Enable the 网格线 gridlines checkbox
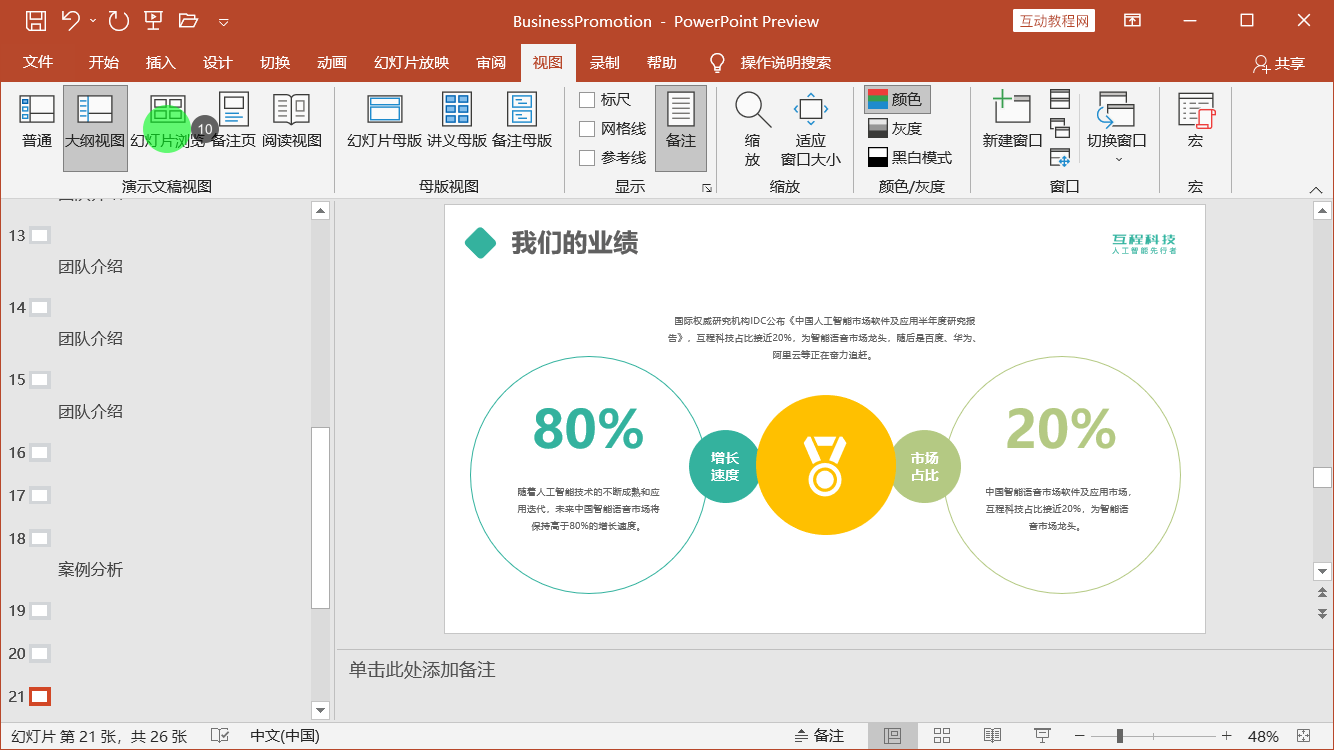The image size is (1334, 750). point(588,129)
